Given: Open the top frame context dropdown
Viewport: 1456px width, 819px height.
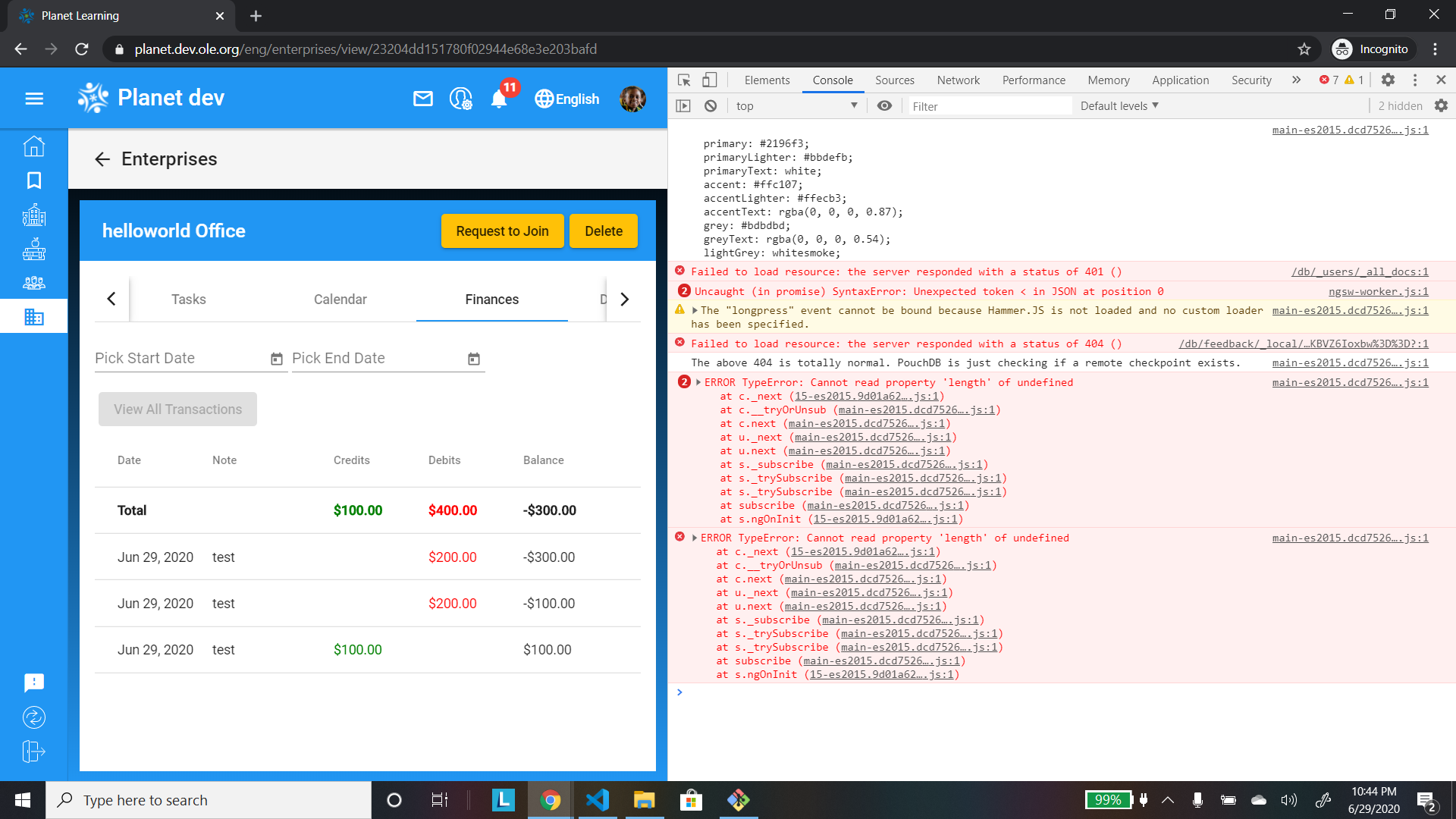Looking at the screenshot, I should pos(796,105).
